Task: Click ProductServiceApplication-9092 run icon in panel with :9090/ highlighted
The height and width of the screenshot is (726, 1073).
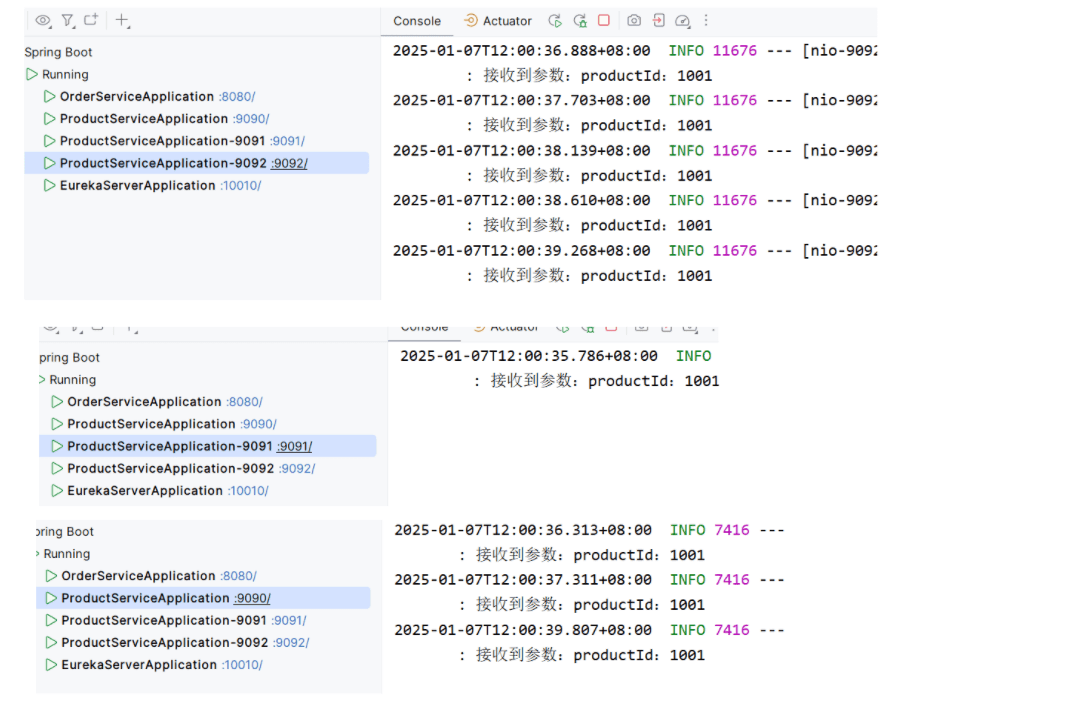Action: coord(51,643)
